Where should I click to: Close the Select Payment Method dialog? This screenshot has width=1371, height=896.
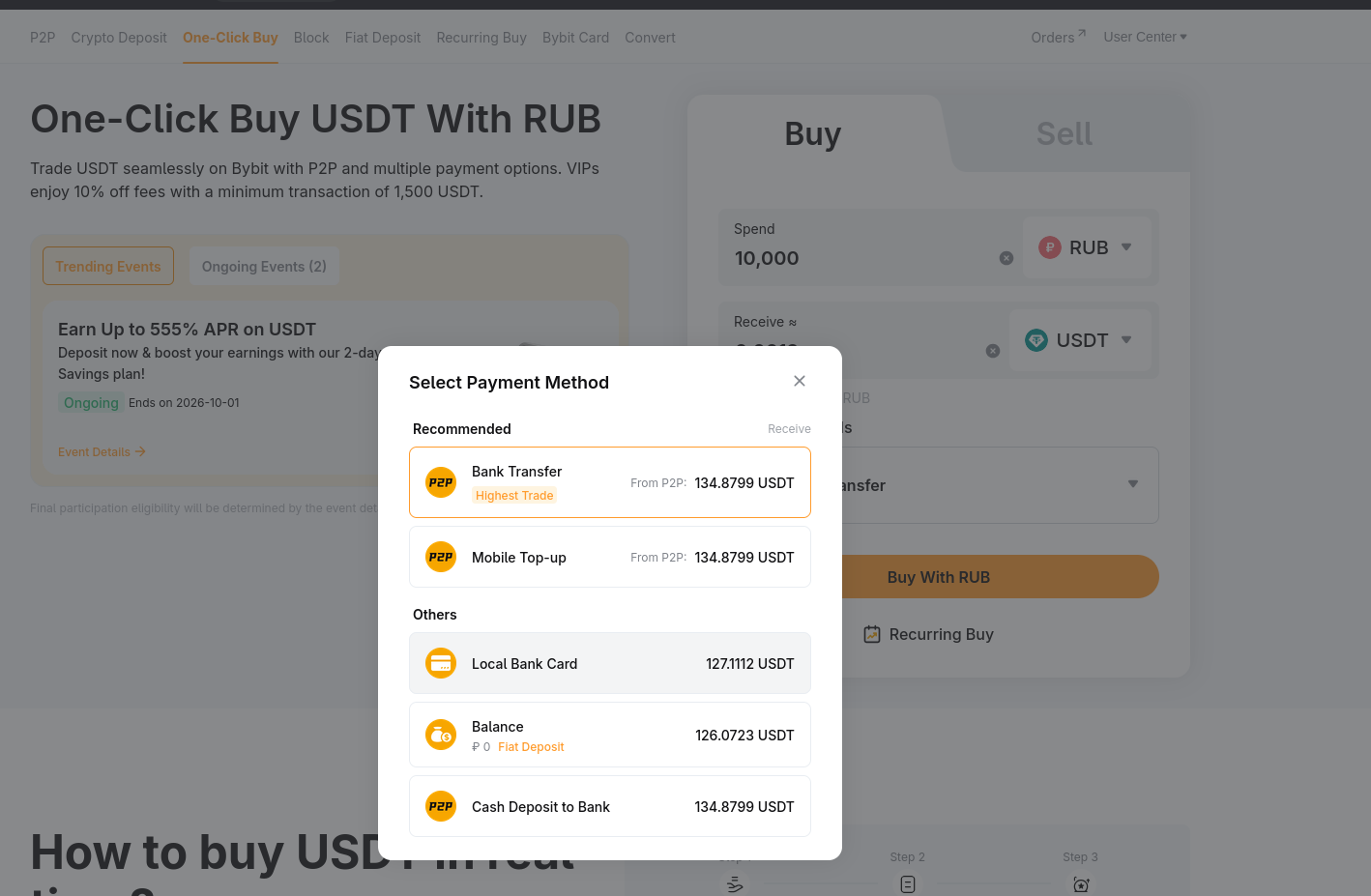coord(800,381)
